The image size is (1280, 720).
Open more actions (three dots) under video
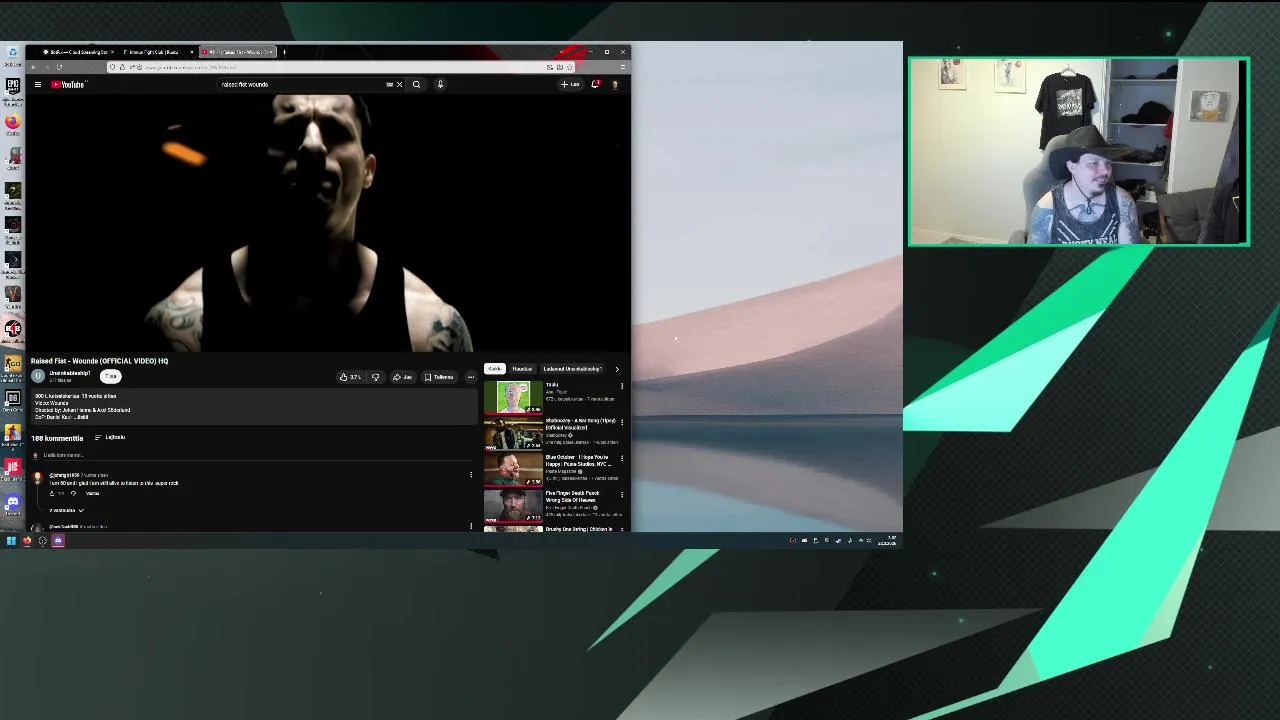[470, 377]
